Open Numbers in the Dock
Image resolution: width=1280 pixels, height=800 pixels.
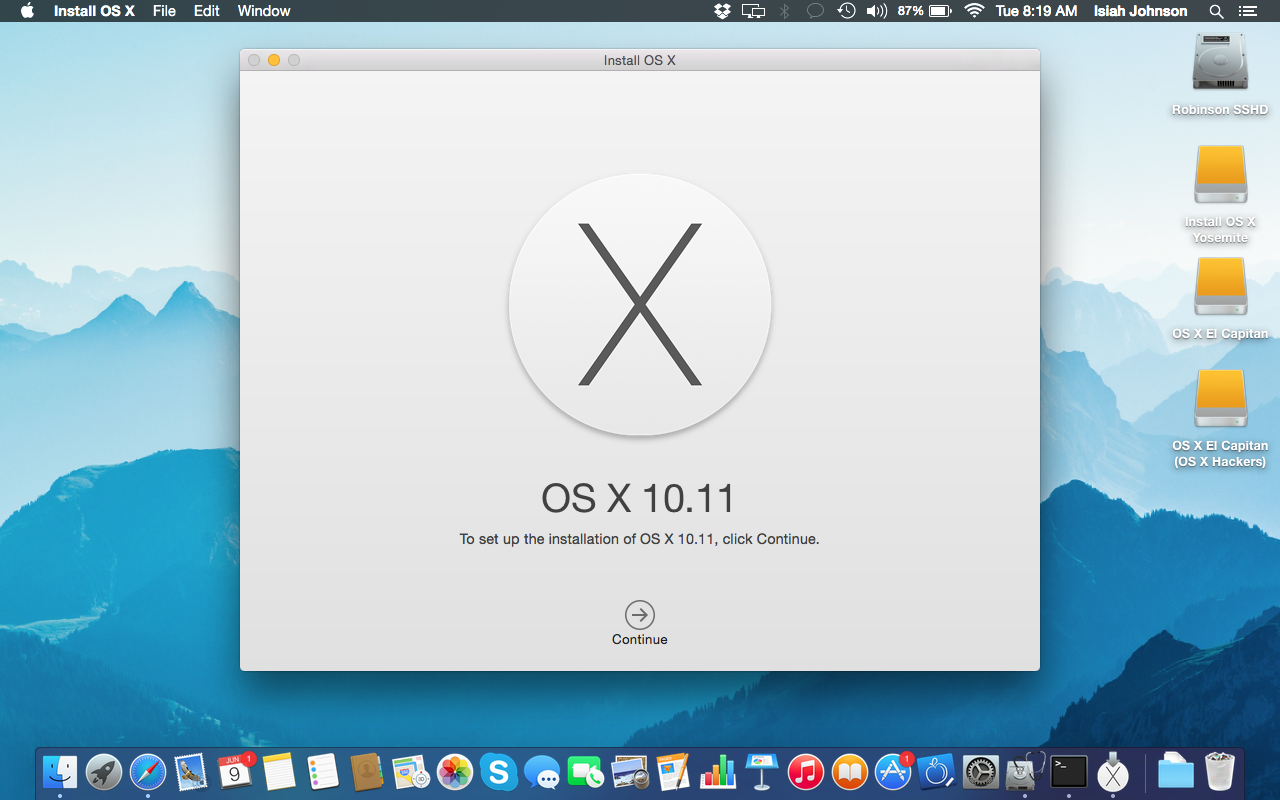point(718,771)
